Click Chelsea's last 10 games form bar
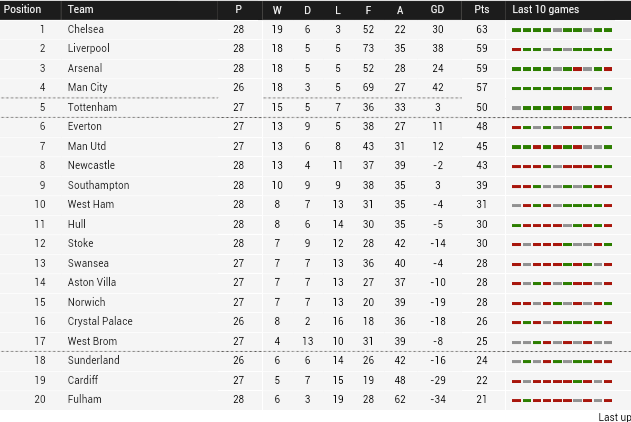Image resolution: width=631 pixels, height=422 pixels. coord(562,30)
